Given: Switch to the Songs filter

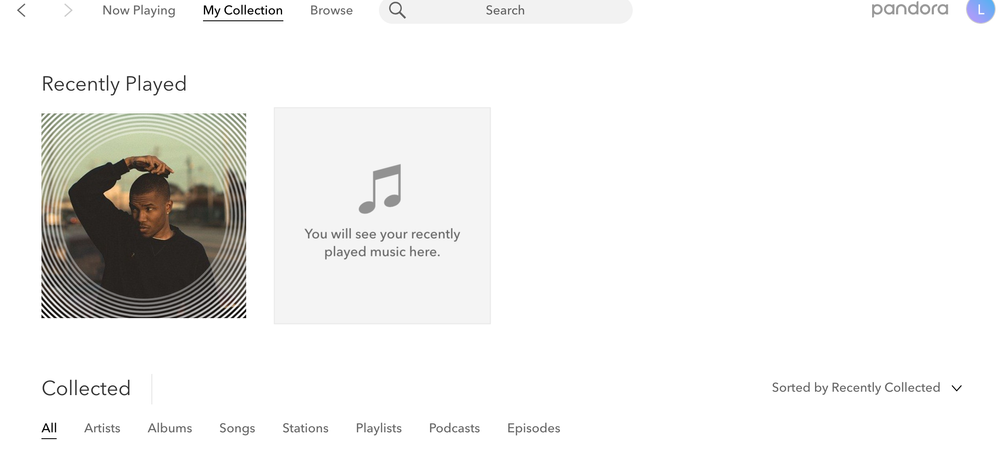Looking at the screenshot, I should (x=237, y=428).
